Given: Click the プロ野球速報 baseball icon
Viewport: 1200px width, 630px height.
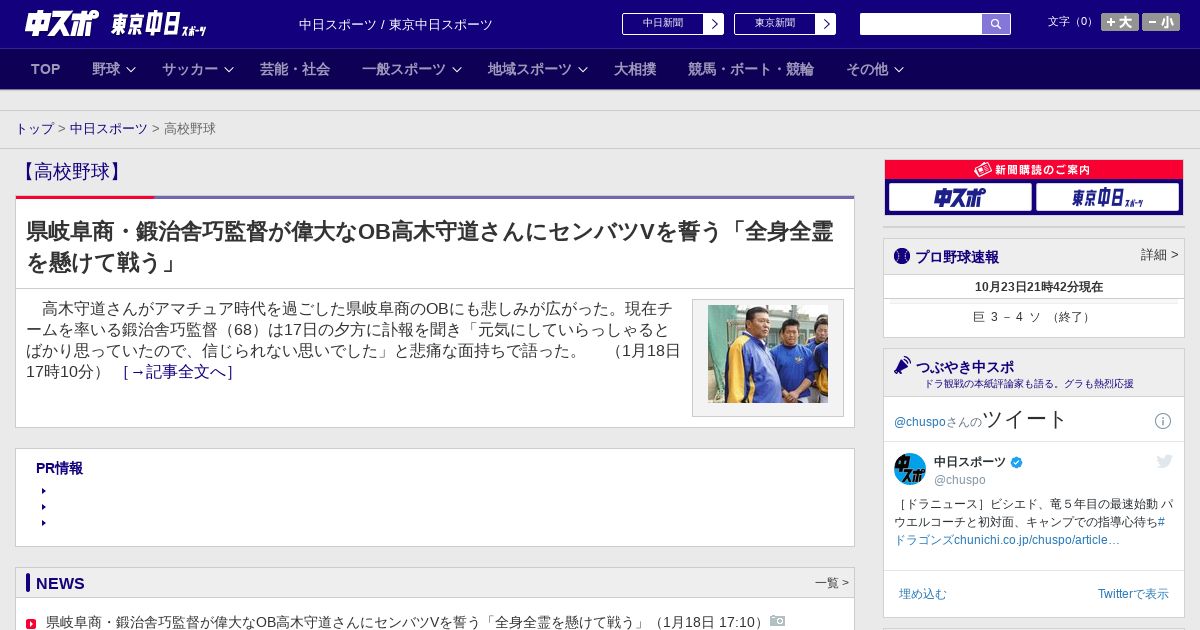Looking at the screenshot, I should [902, 256].
